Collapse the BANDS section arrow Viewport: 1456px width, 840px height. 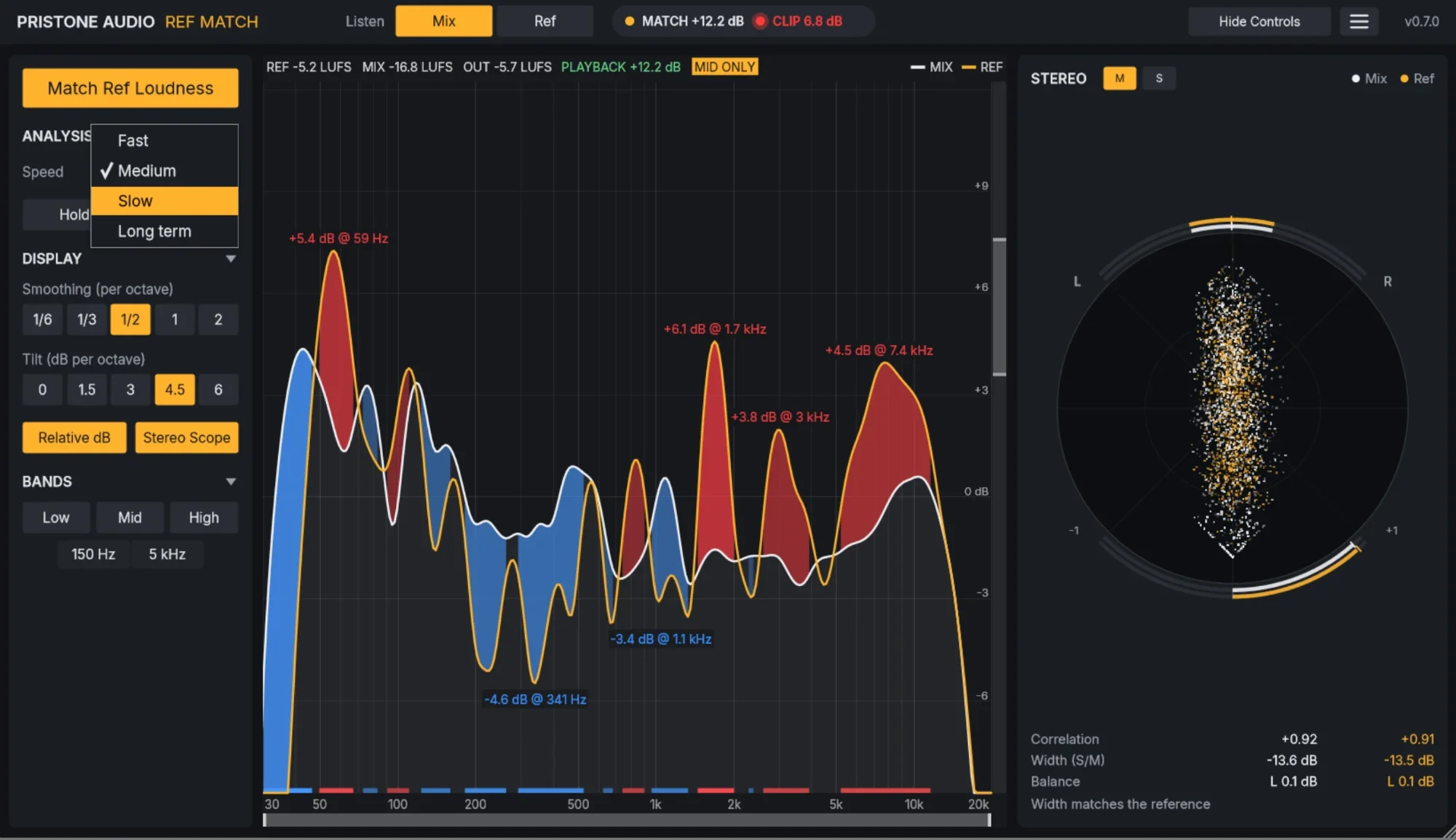coord(231,482)
